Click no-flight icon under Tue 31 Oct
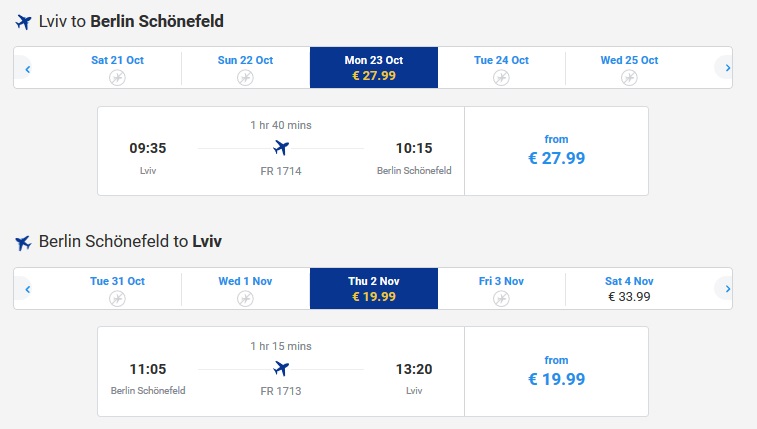Image resolution: width=757 pixels, height=429 pixels. pyautogui.click(x=117, y=298)
